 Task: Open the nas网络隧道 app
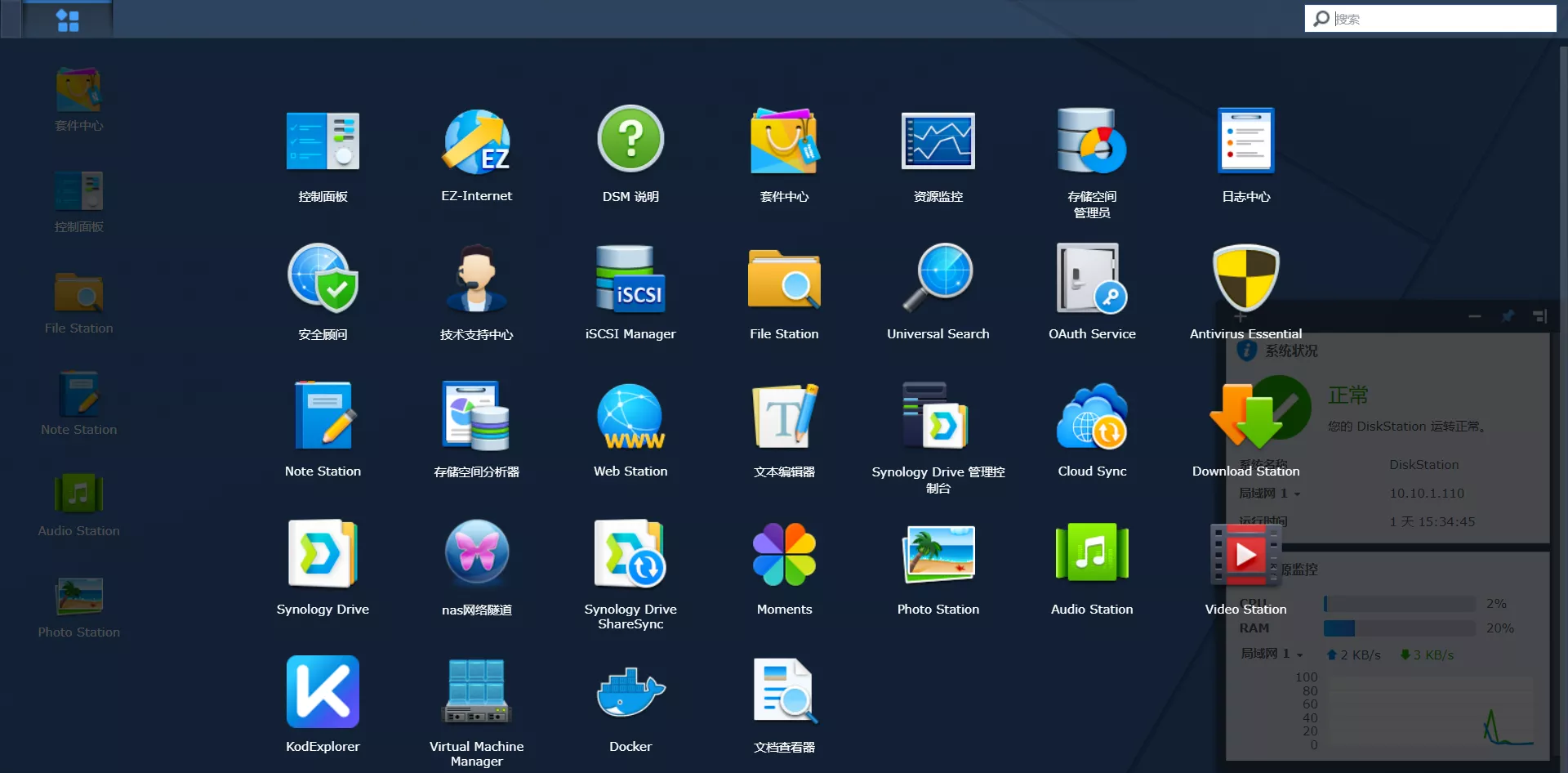476,556
